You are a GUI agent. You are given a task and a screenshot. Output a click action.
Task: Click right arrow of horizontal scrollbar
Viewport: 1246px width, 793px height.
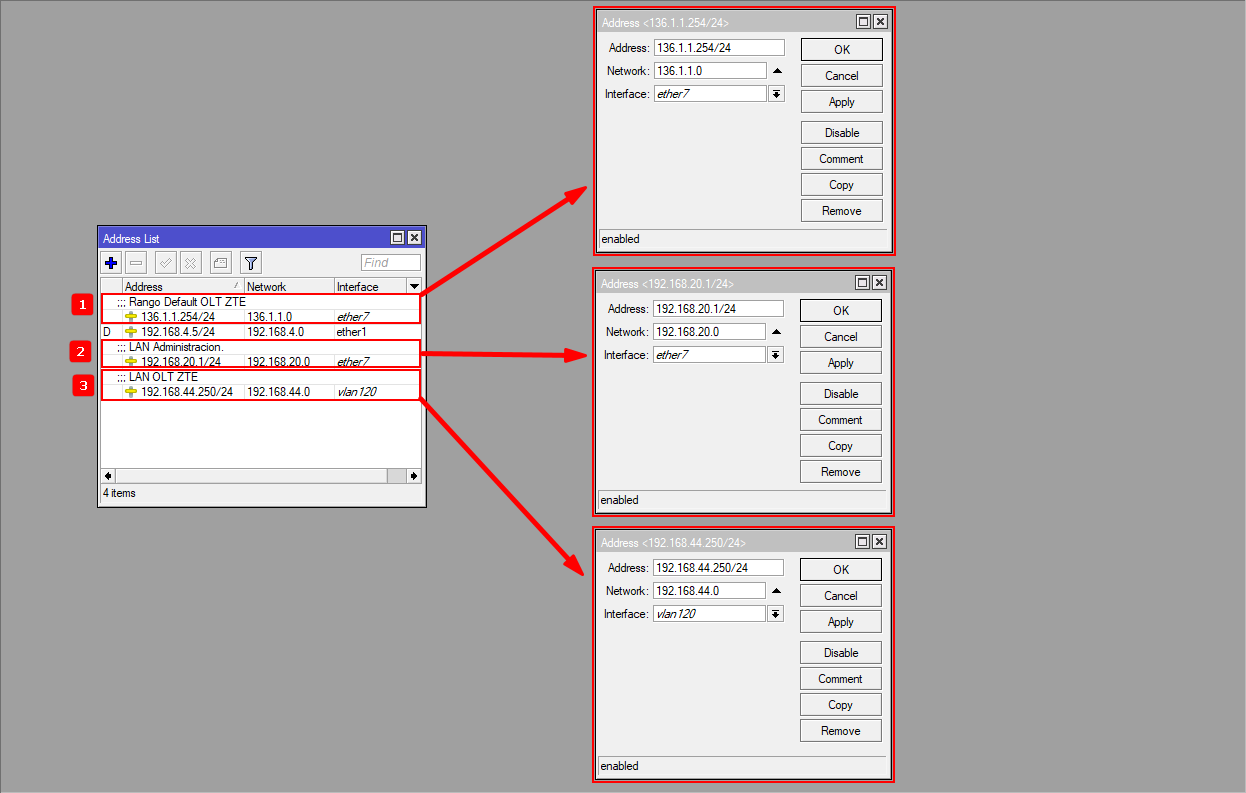click(x=413, y=476)
